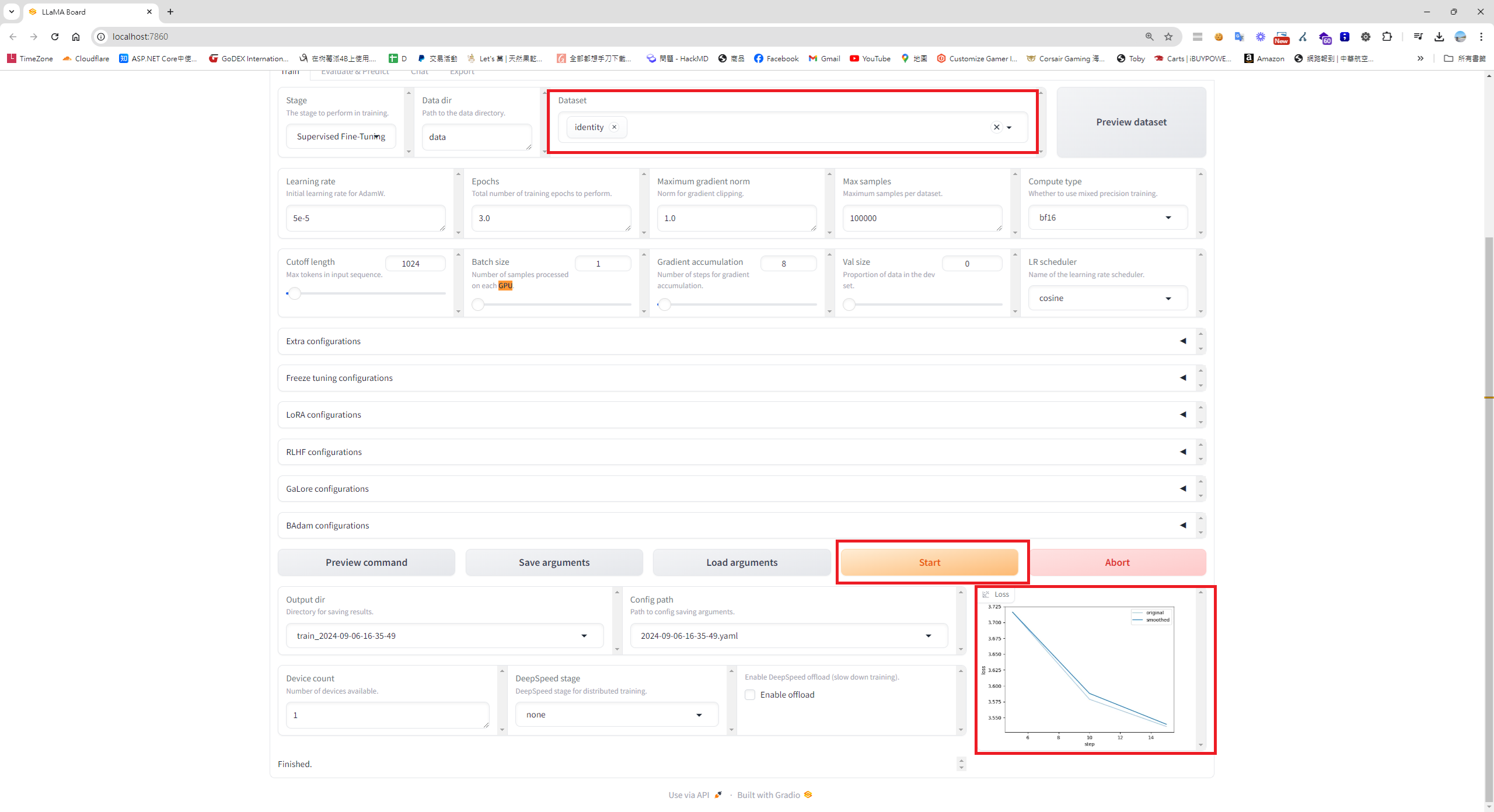
Task: Switch to the Export tab
Action: click(462, 72)
